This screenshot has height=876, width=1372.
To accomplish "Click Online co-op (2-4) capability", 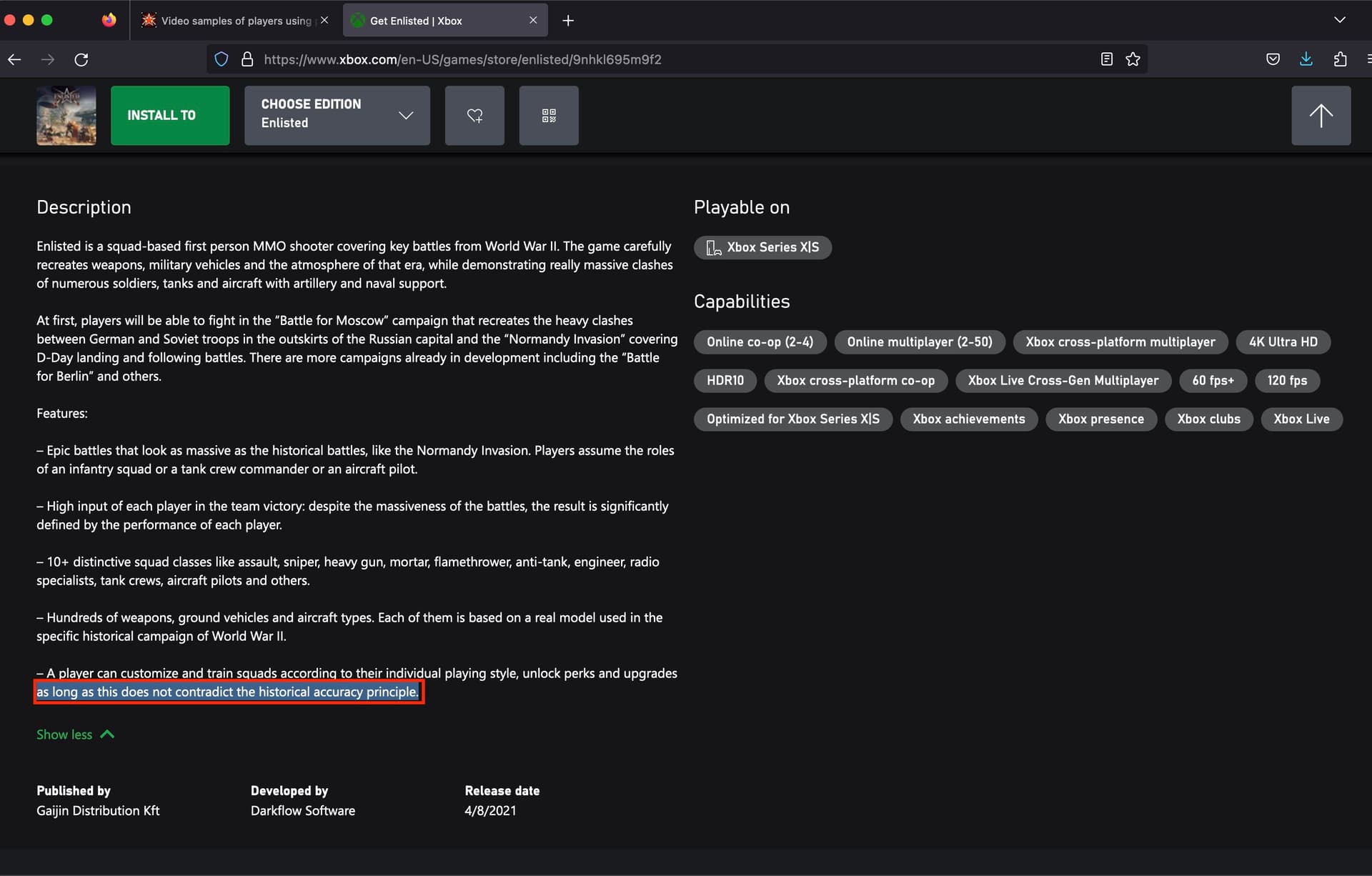I will click(760, 342).
